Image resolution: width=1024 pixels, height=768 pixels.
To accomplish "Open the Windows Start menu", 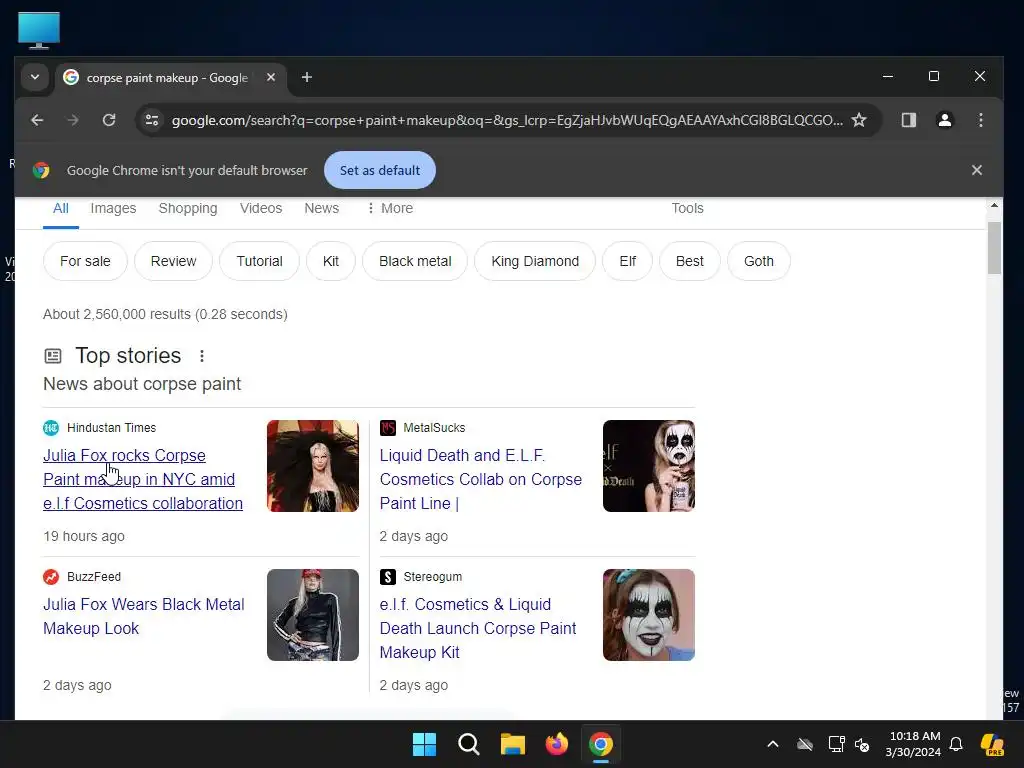I will (424, 744).
